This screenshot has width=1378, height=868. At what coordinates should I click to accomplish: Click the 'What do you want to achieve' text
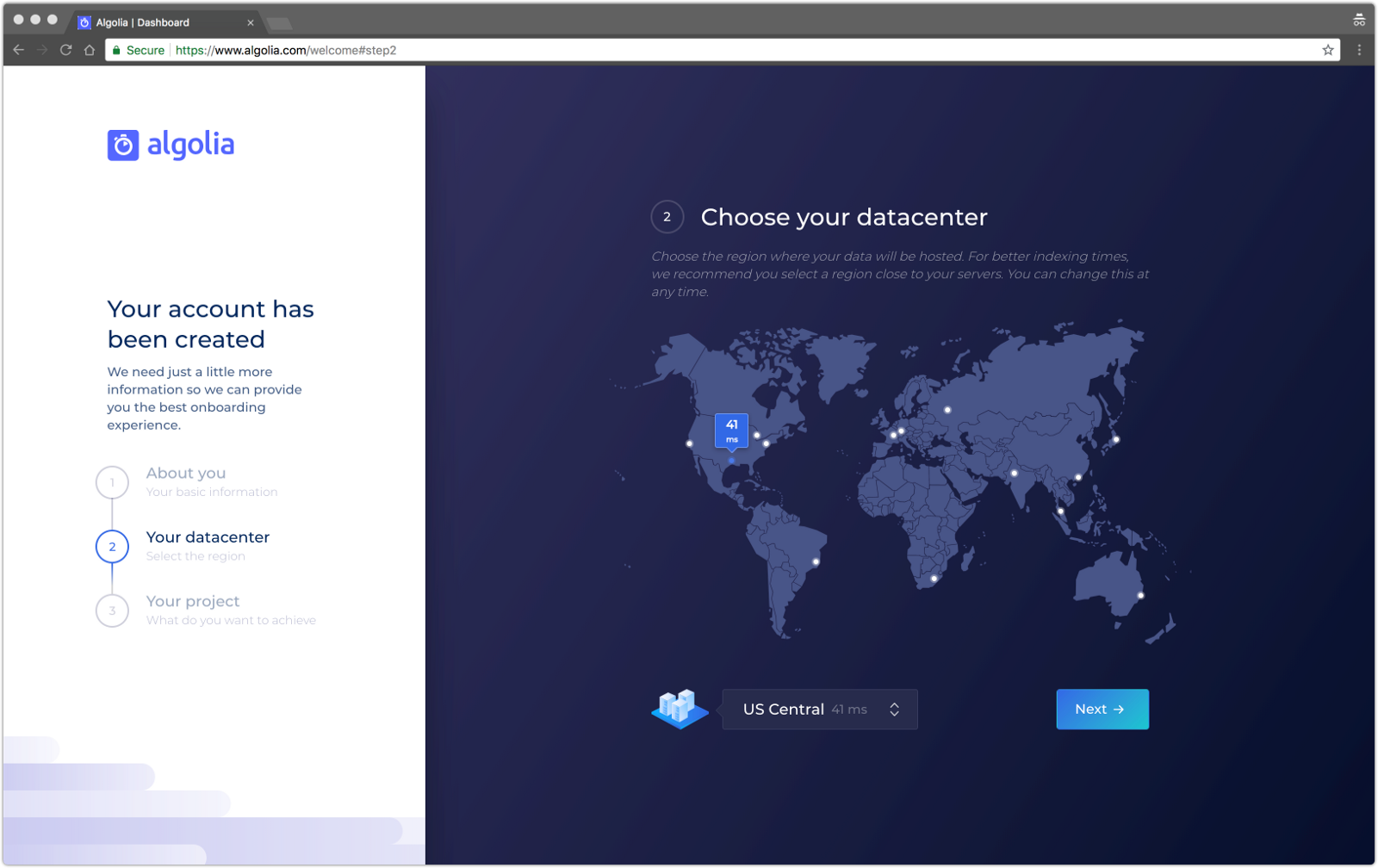[x=231, y=620]
